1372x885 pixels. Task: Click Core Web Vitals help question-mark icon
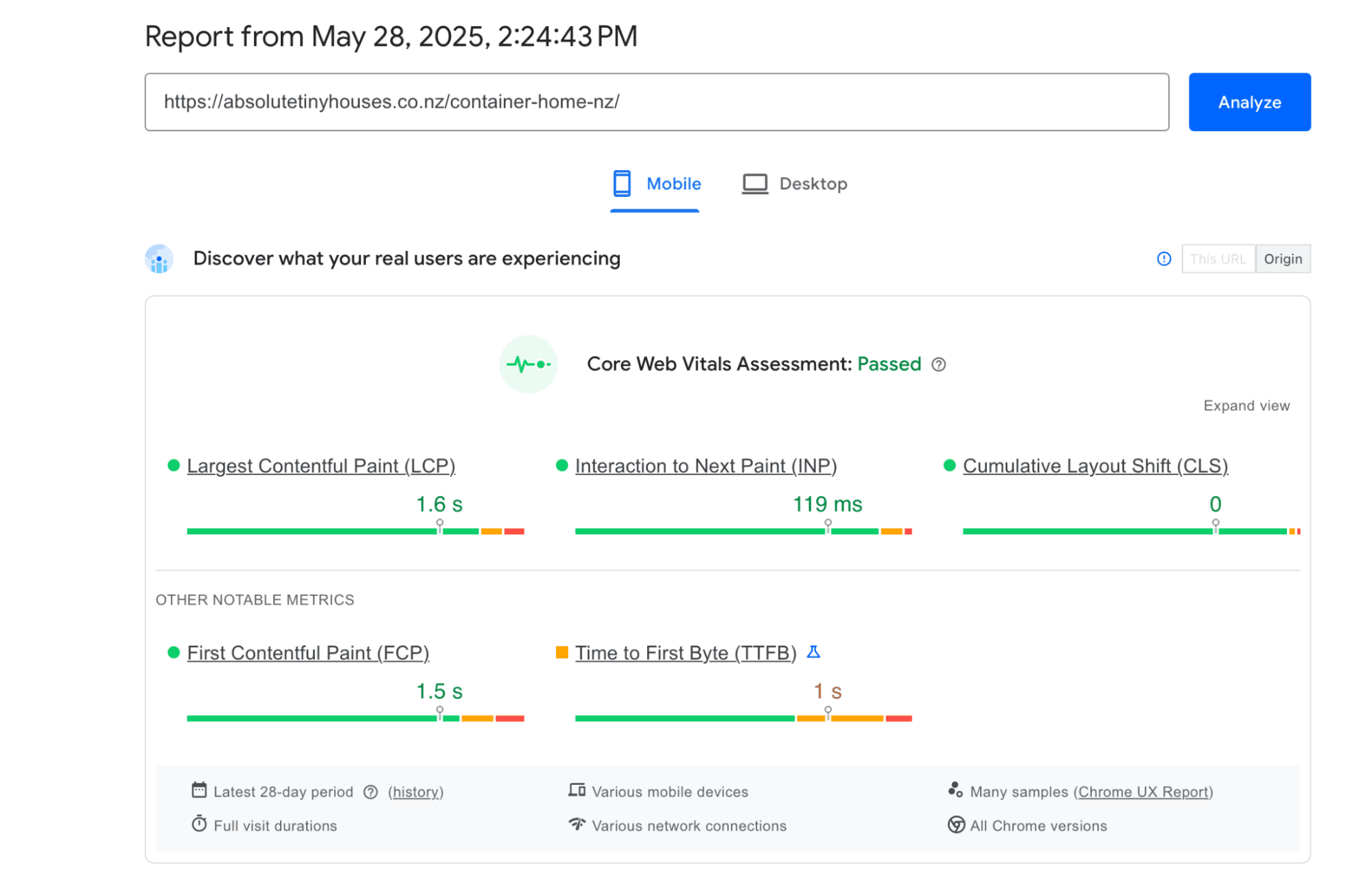pyautogui.click(x=938, y=364)
